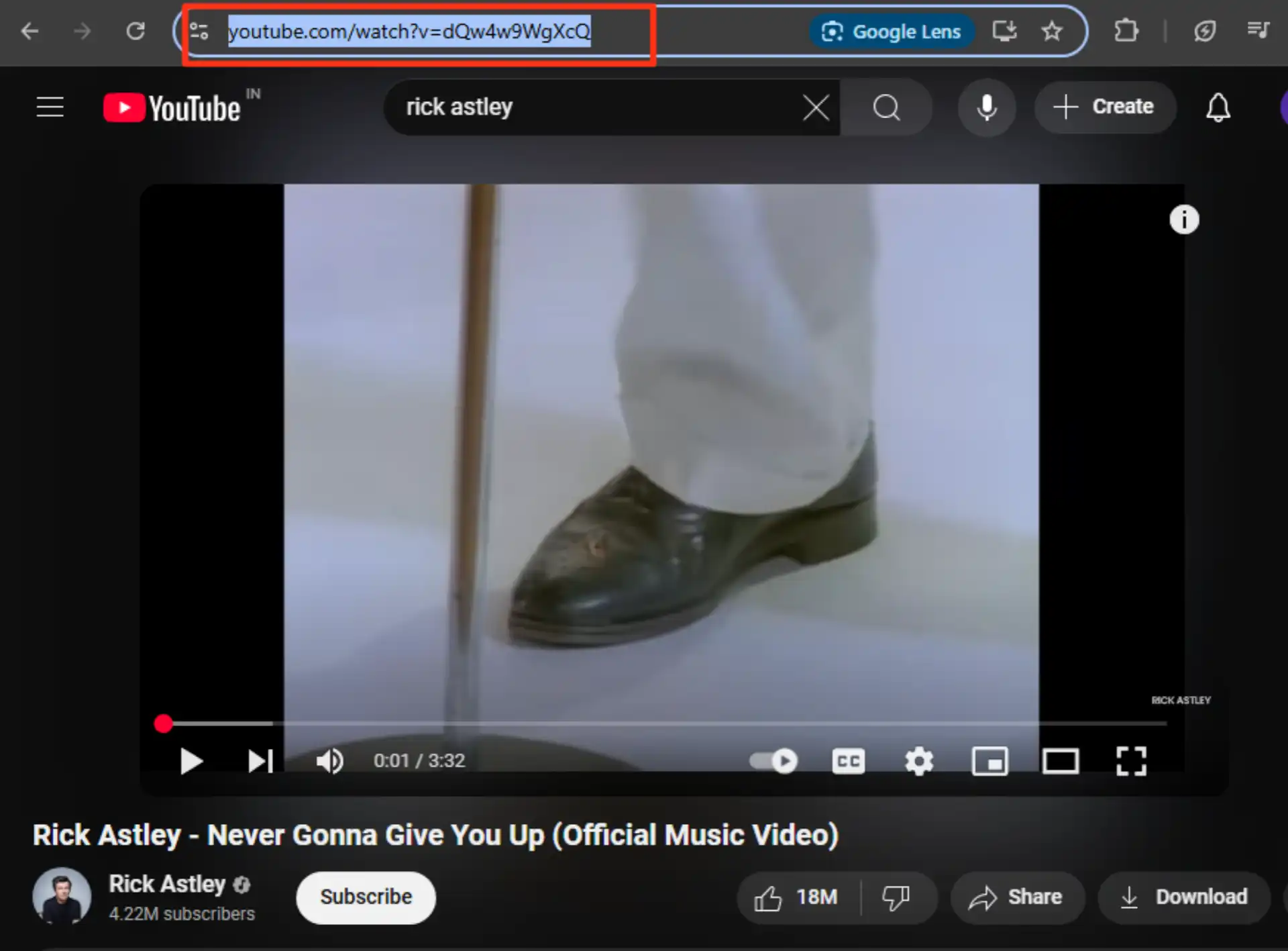Click the Rick Astley channel avatar
Screen dimensions: 1288x951
pos(62,897)
